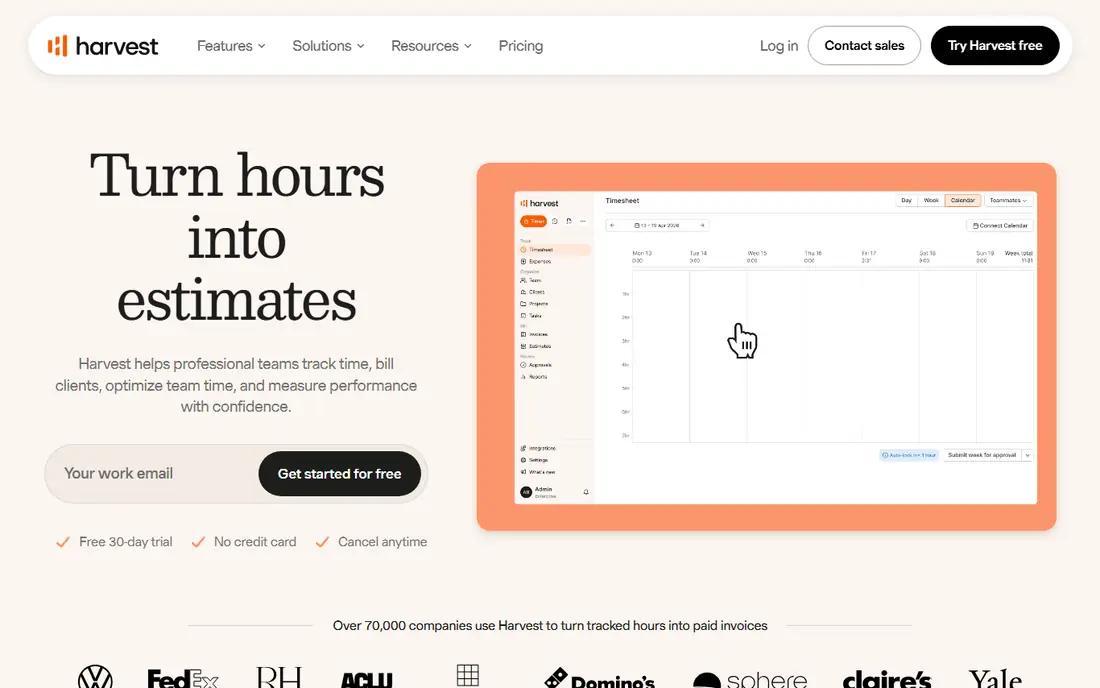This screenshot has width=1100, height=688.
Task: Expand the Features menu
Action: 231,46
